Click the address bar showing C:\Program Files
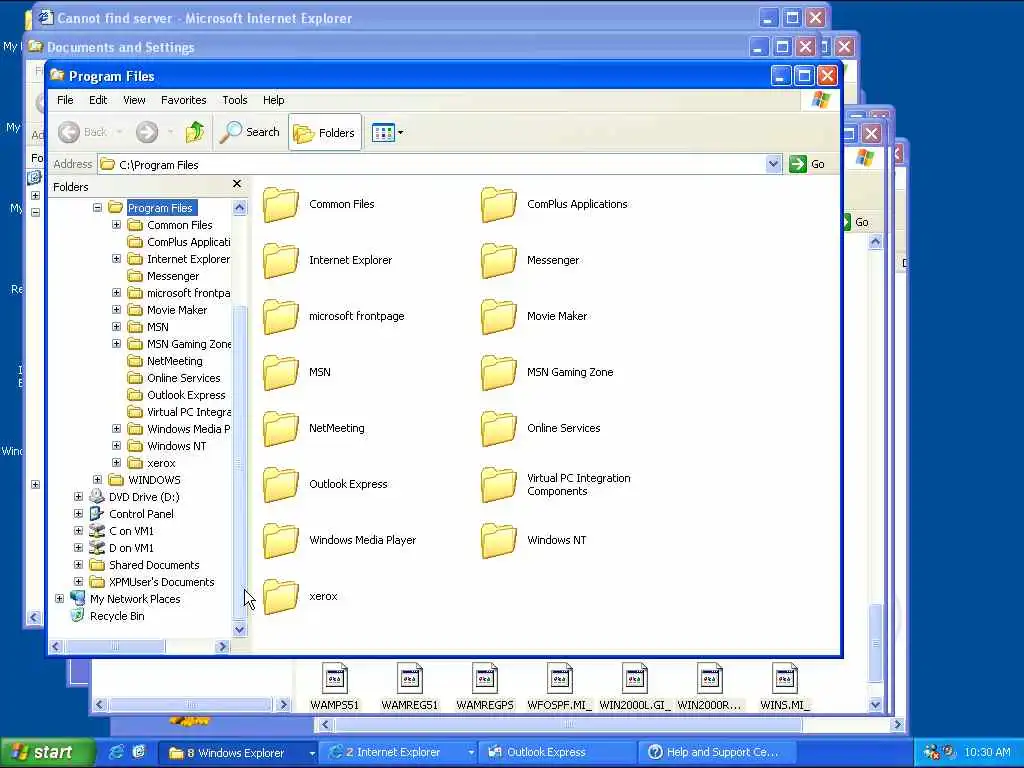The image size is (1024, 768). click(432, 165)
